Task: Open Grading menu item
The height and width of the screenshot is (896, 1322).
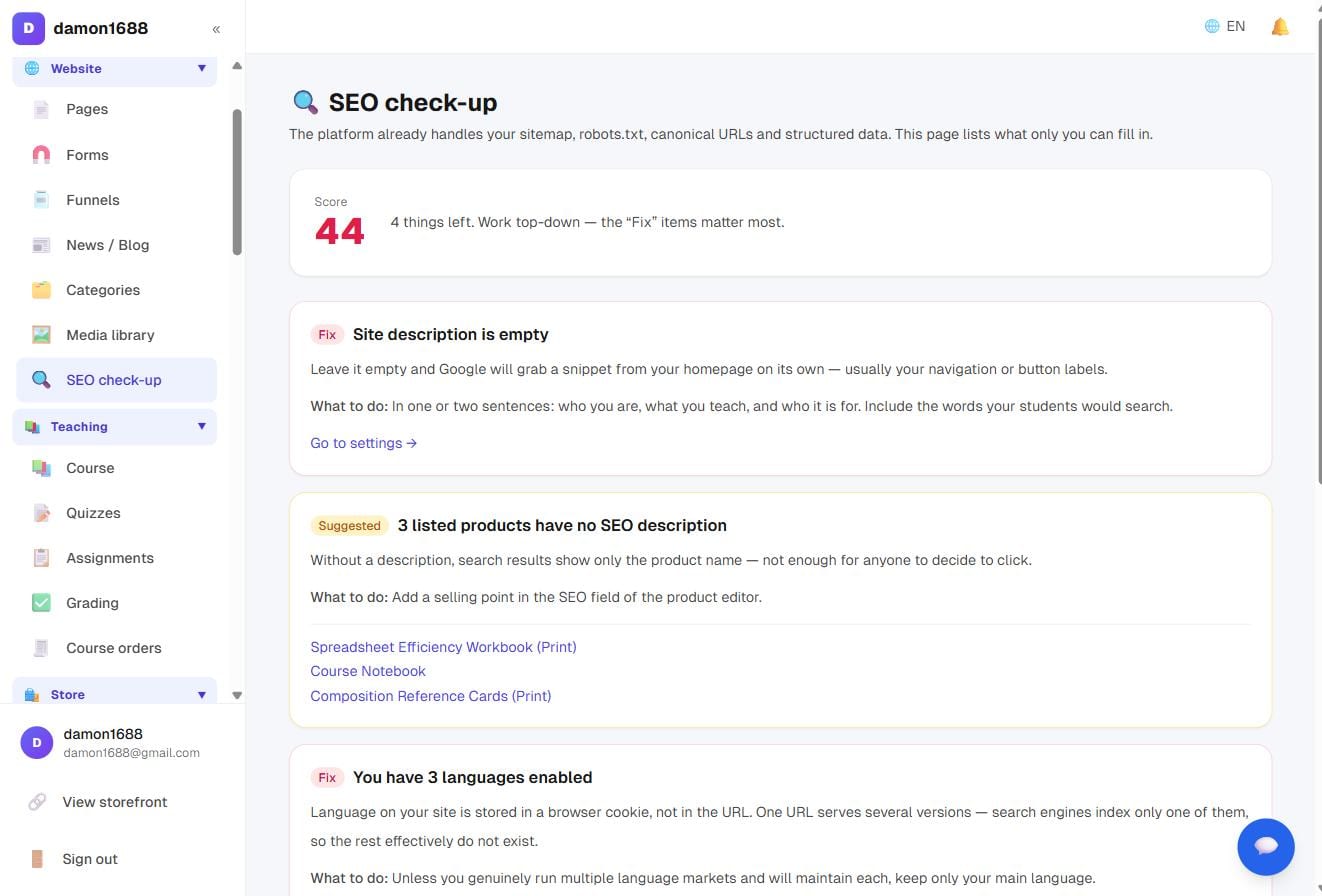Action: [x=116, y=603]
